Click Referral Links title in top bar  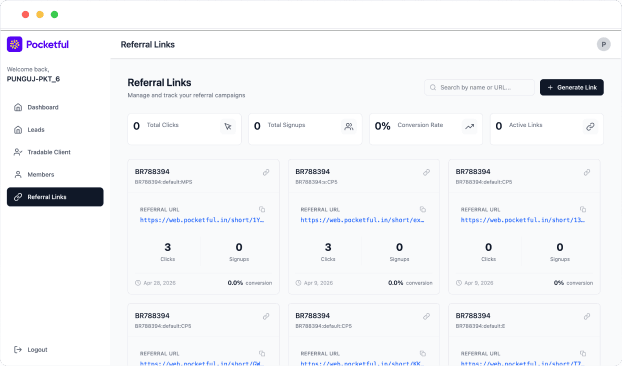(148, 44)
